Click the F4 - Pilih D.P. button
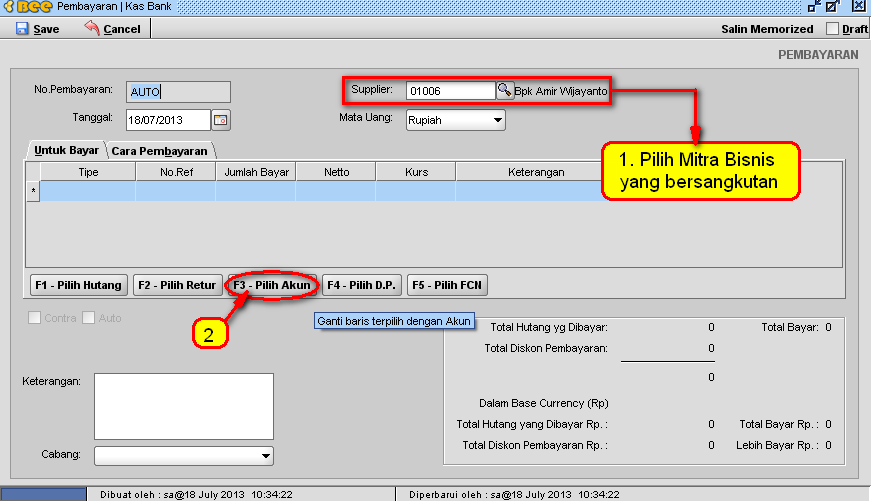 click(362, 285)
